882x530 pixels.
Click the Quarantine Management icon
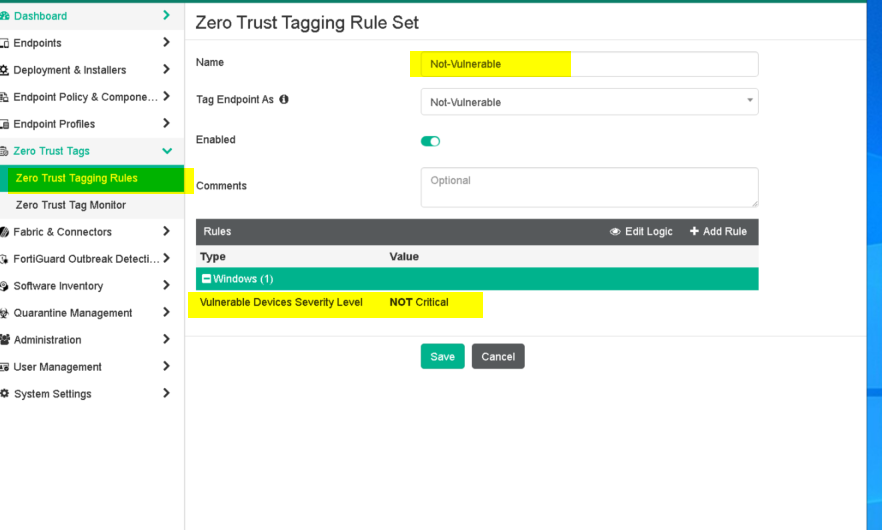(x=5, y=313)
